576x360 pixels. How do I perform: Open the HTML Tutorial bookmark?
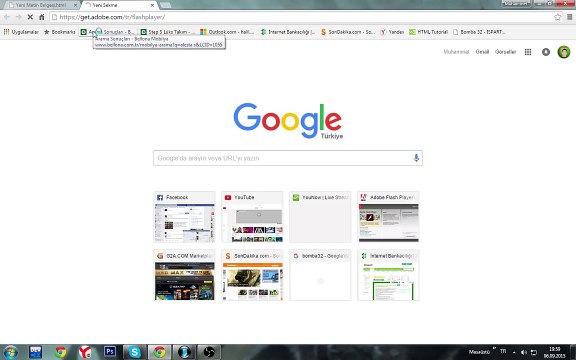tap(428, 32)
